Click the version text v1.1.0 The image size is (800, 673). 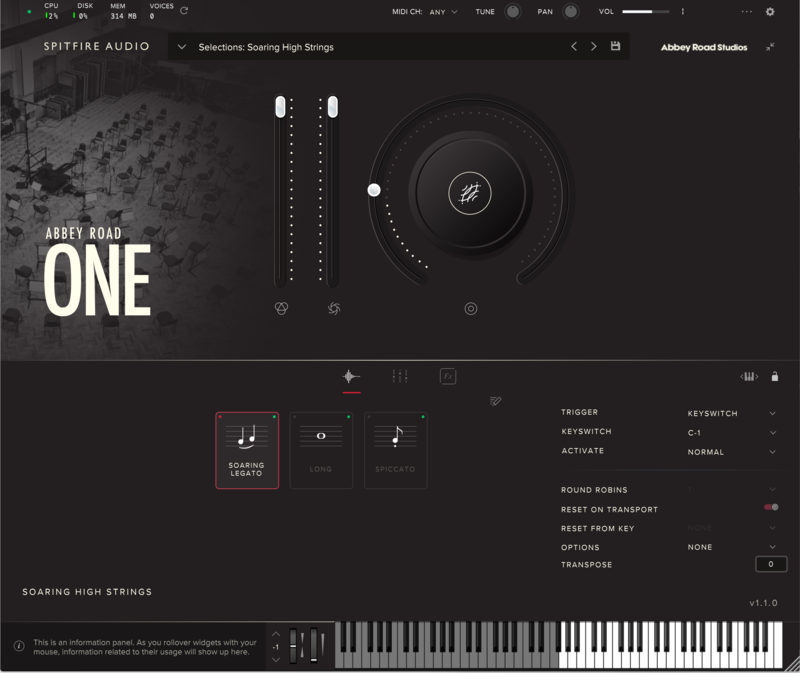pos(763,603)
